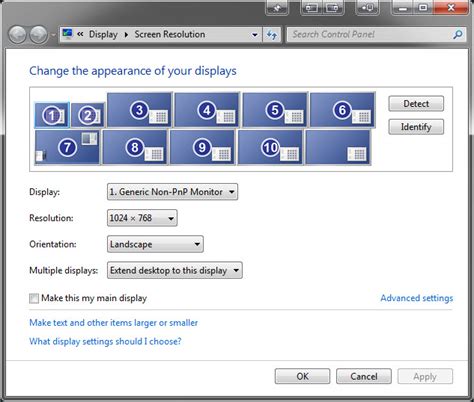Select display monitor 9 thumbnail
The image size is (474, 402).
[x=202, y=147]
